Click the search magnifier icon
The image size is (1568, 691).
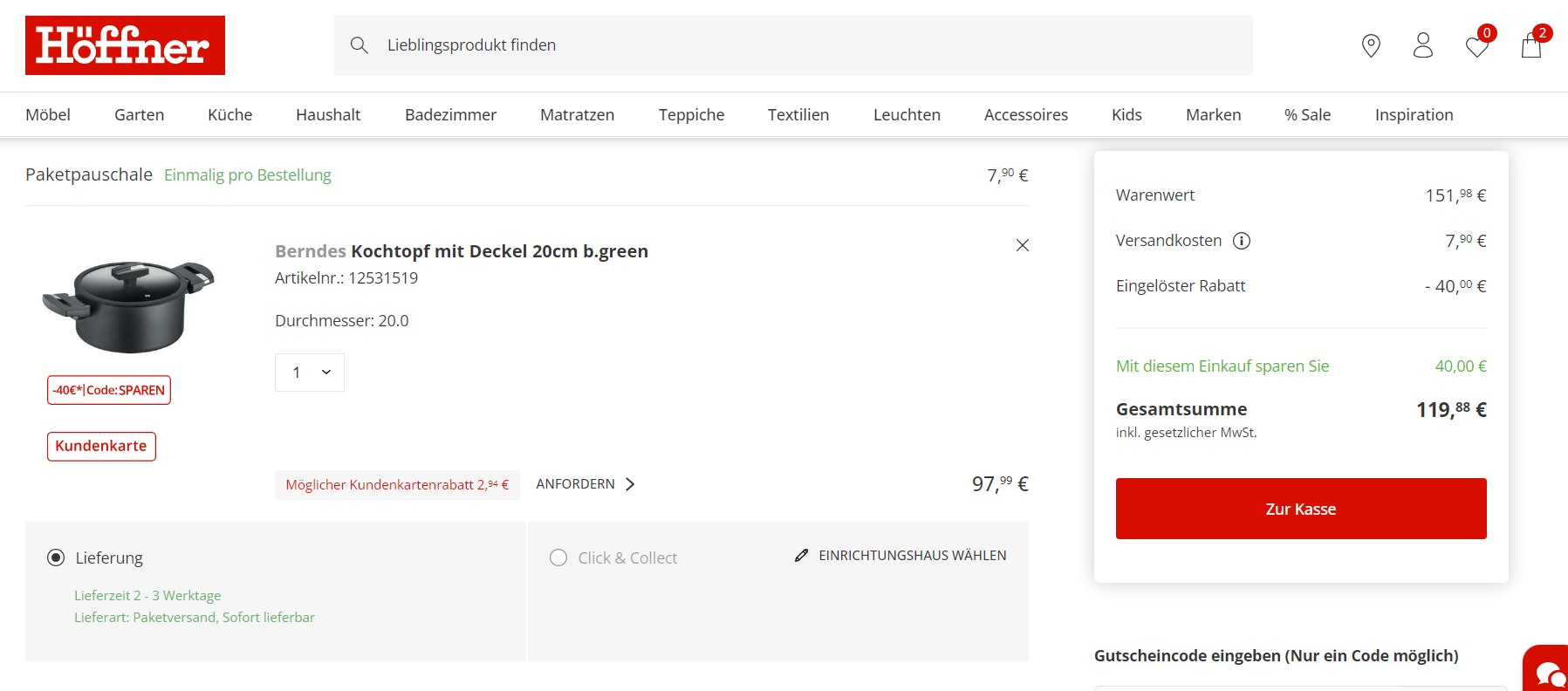click(x=359, y=45)
